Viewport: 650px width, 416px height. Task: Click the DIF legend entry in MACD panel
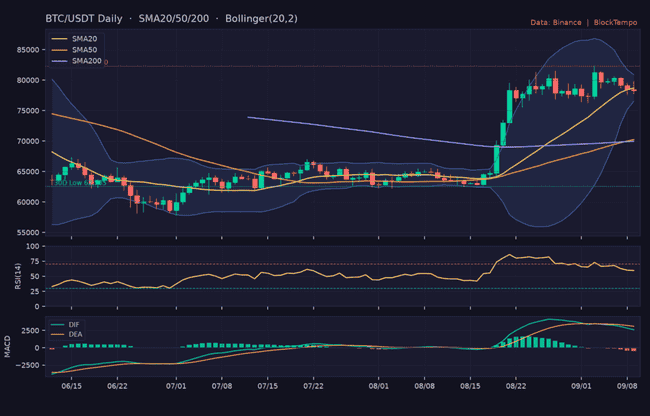tap(65, 324)
